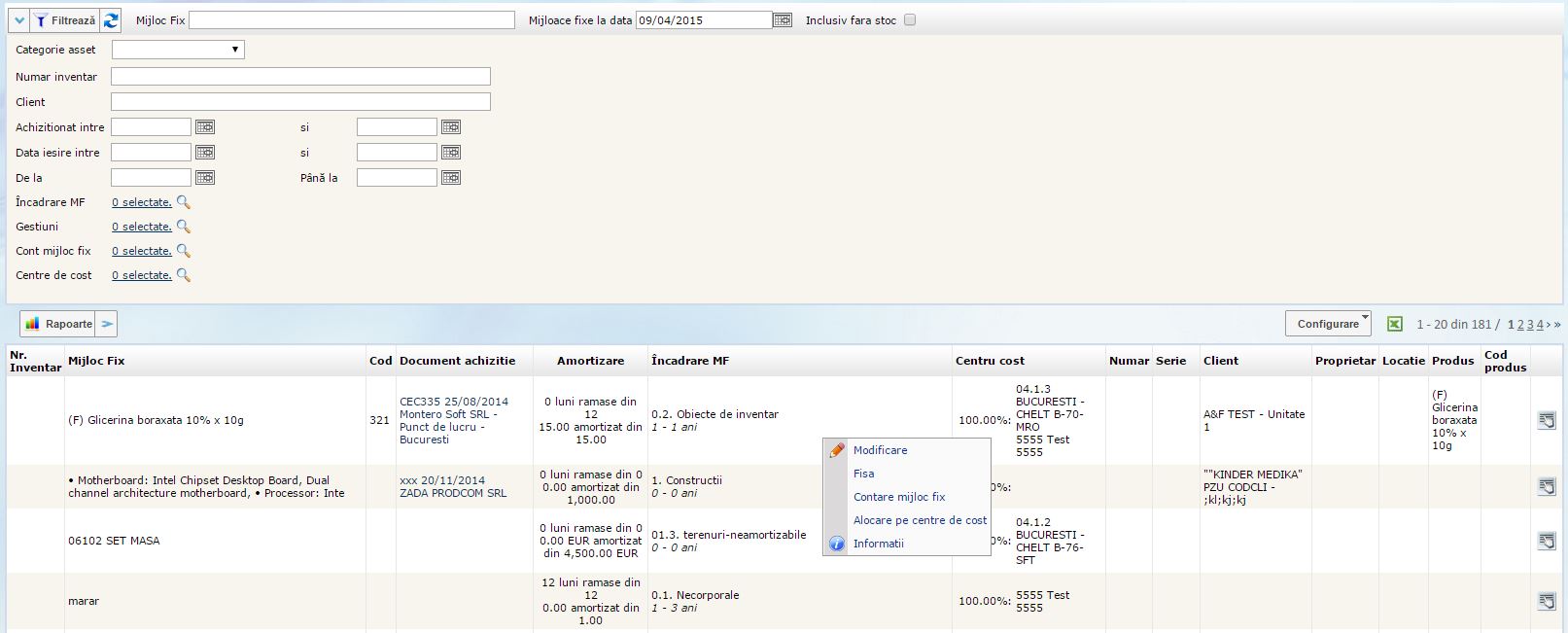Click magnifier icon next to Centre de cost
Screen dimensions: 1568x633
point(183,275)
